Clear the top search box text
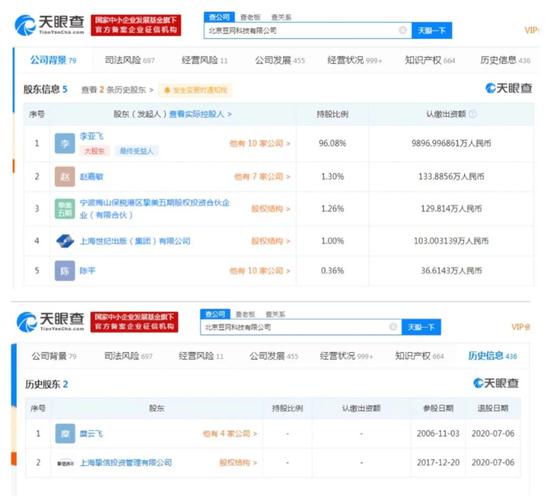Viewport: 550px width, 499px height. pos(403,30)
